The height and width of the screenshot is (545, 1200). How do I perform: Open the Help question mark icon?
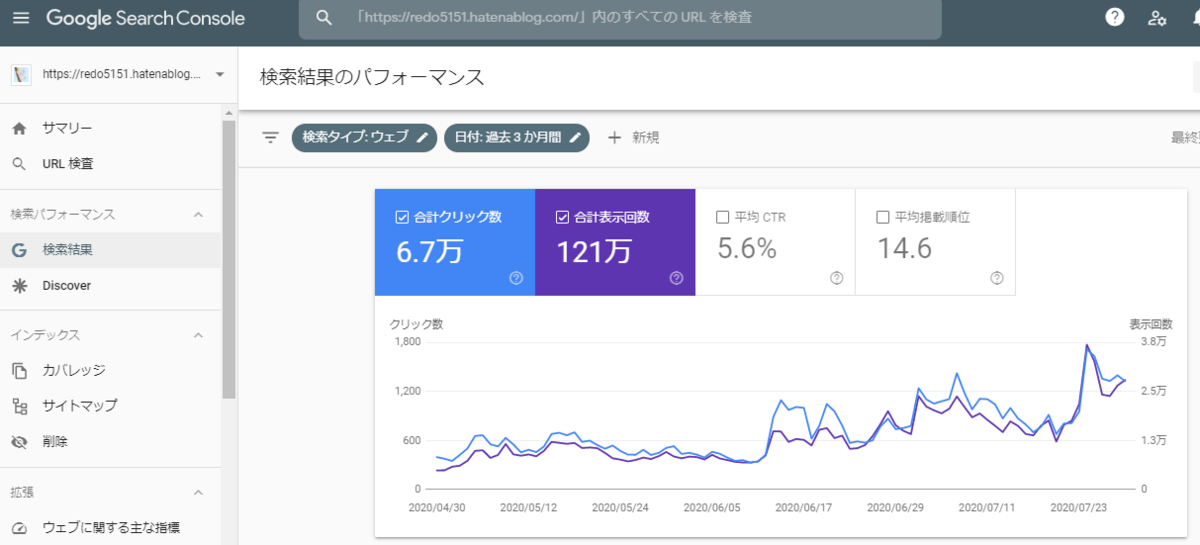pos(1114,18)
